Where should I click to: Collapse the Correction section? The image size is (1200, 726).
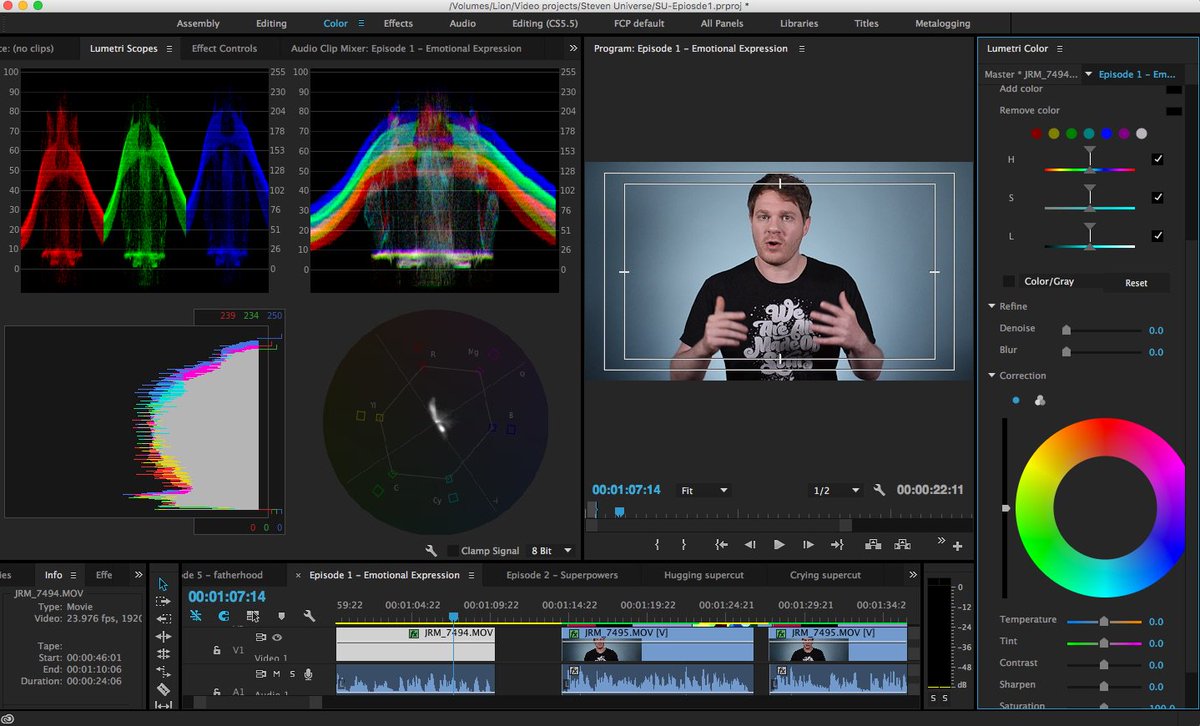pyautogui.click(x=991, y=376)
